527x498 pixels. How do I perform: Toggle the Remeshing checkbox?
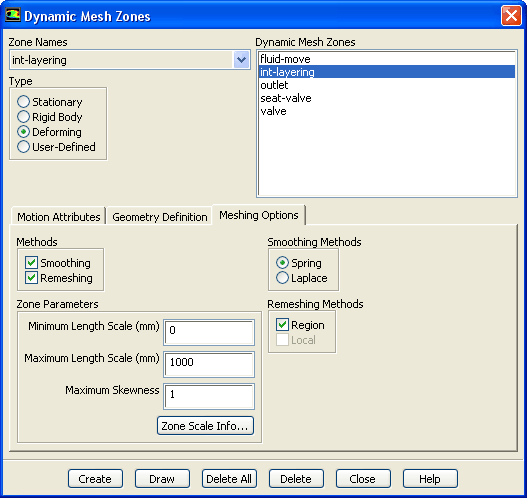32,278
